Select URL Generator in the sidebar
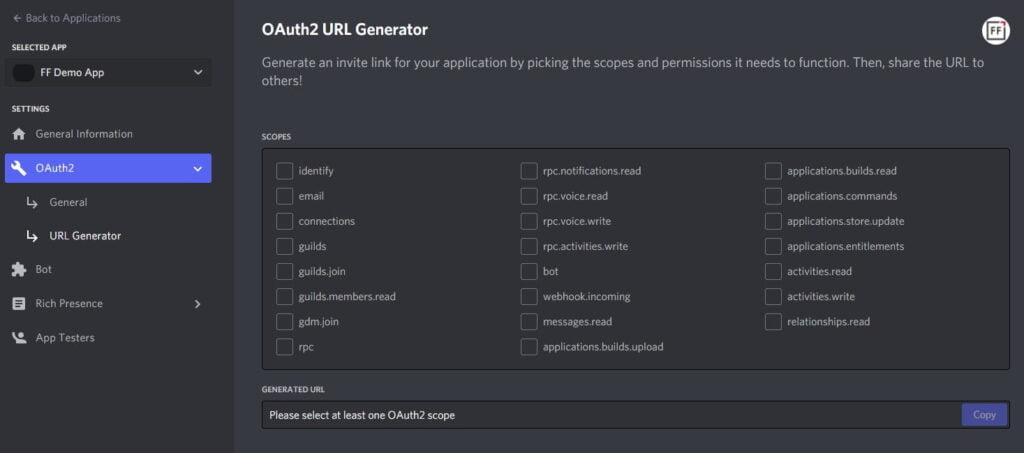This screenshot has width=1024, height=453. click(x=85, y=236)
